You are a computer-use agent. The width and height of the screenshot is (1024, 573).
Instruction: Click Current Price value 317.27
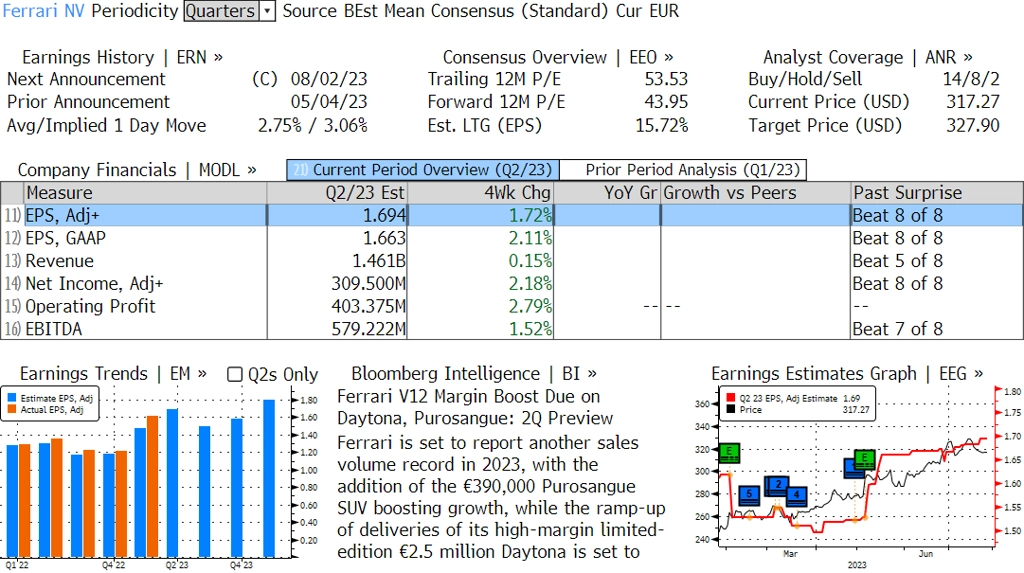[973, 103]
